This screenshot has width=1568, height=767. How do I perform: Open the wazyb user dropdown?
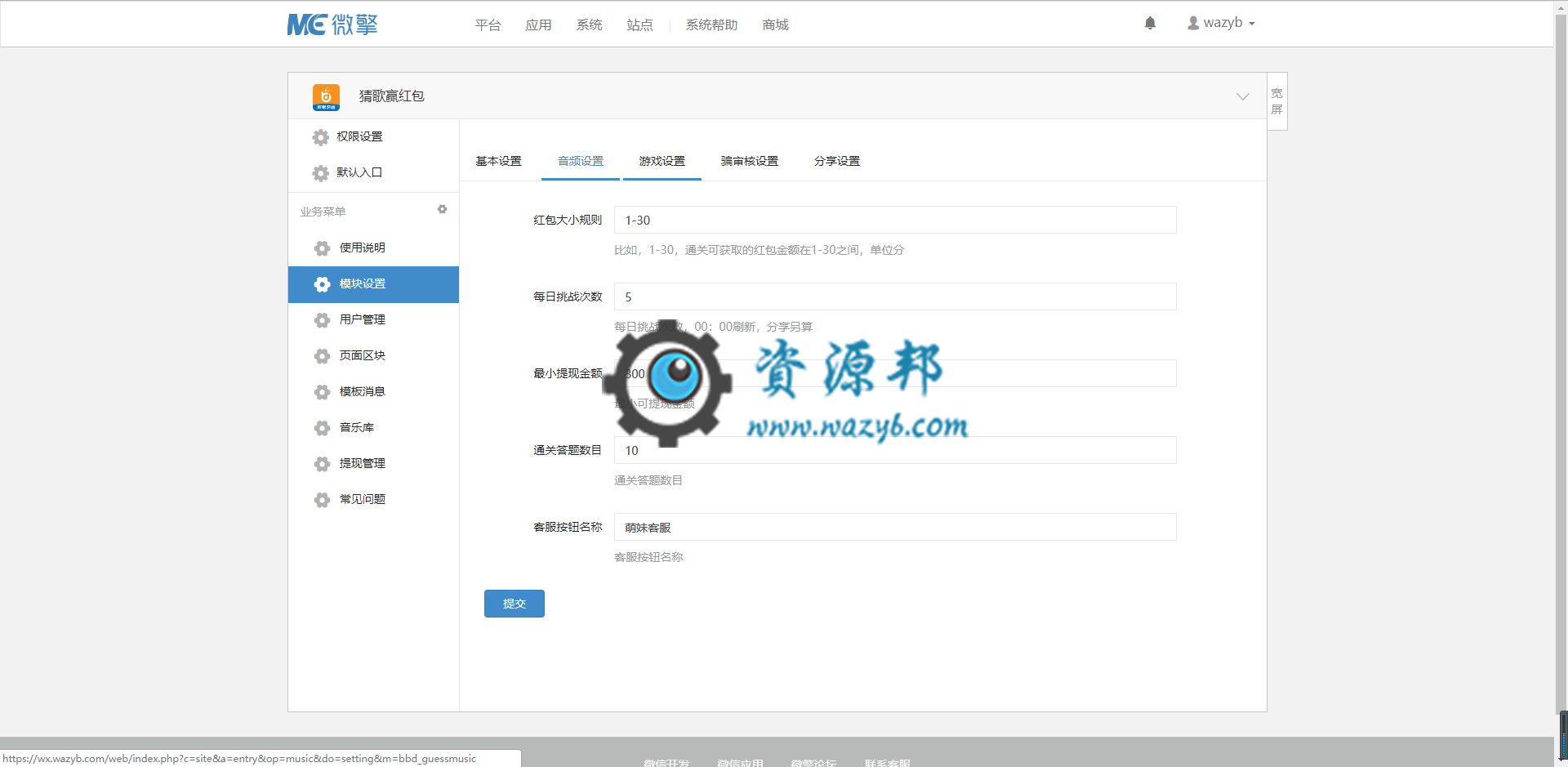[x=1221, y=23]
